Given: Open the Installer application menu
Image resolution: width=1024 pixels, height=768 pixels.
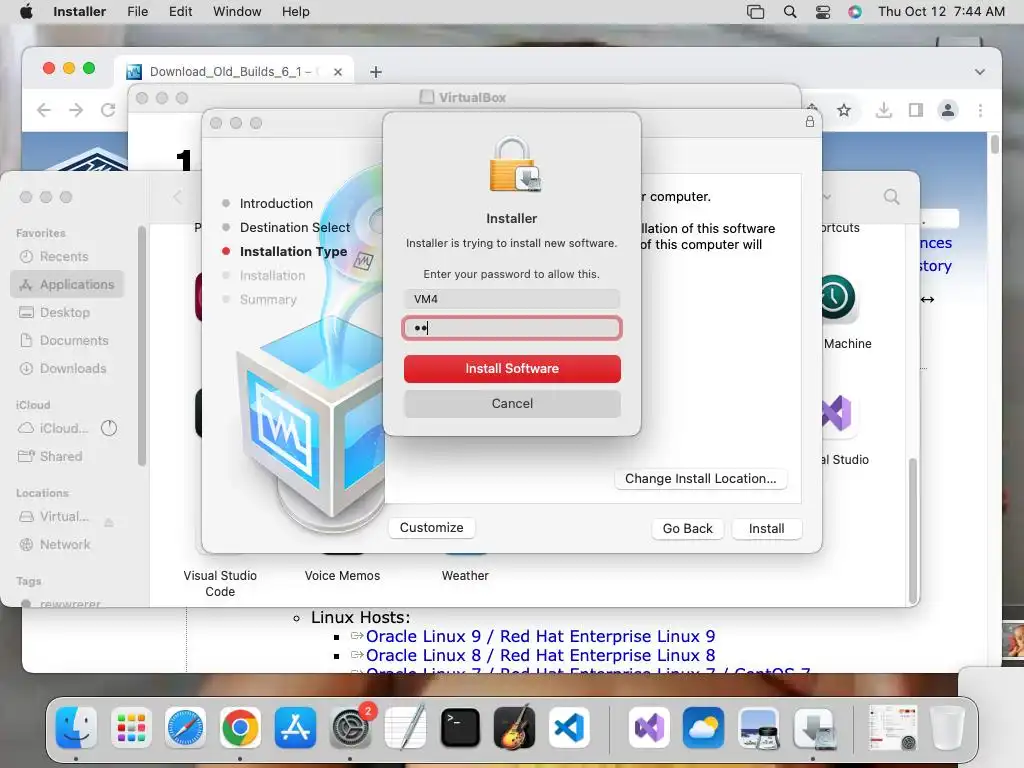Looking at the screenshot, I should click(79, 12).
